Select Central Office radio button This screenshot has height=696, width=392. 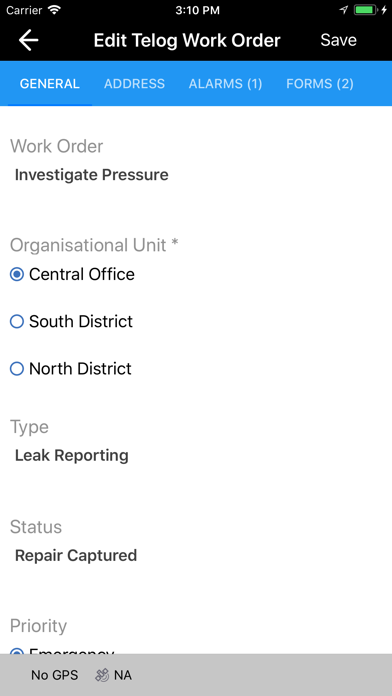click(17, 274)
